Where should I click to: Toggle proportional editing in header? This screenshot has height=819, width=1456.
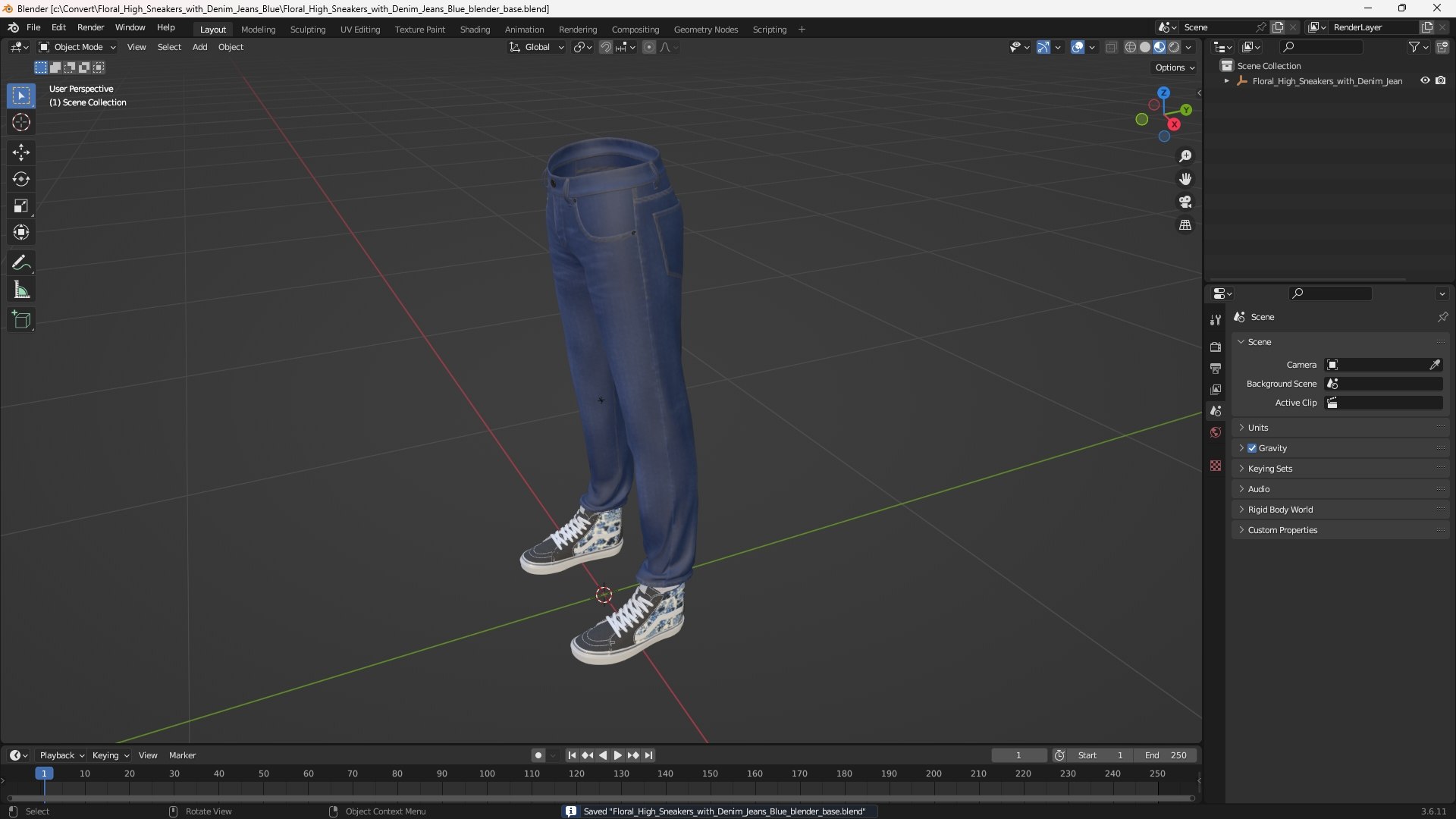649,47
